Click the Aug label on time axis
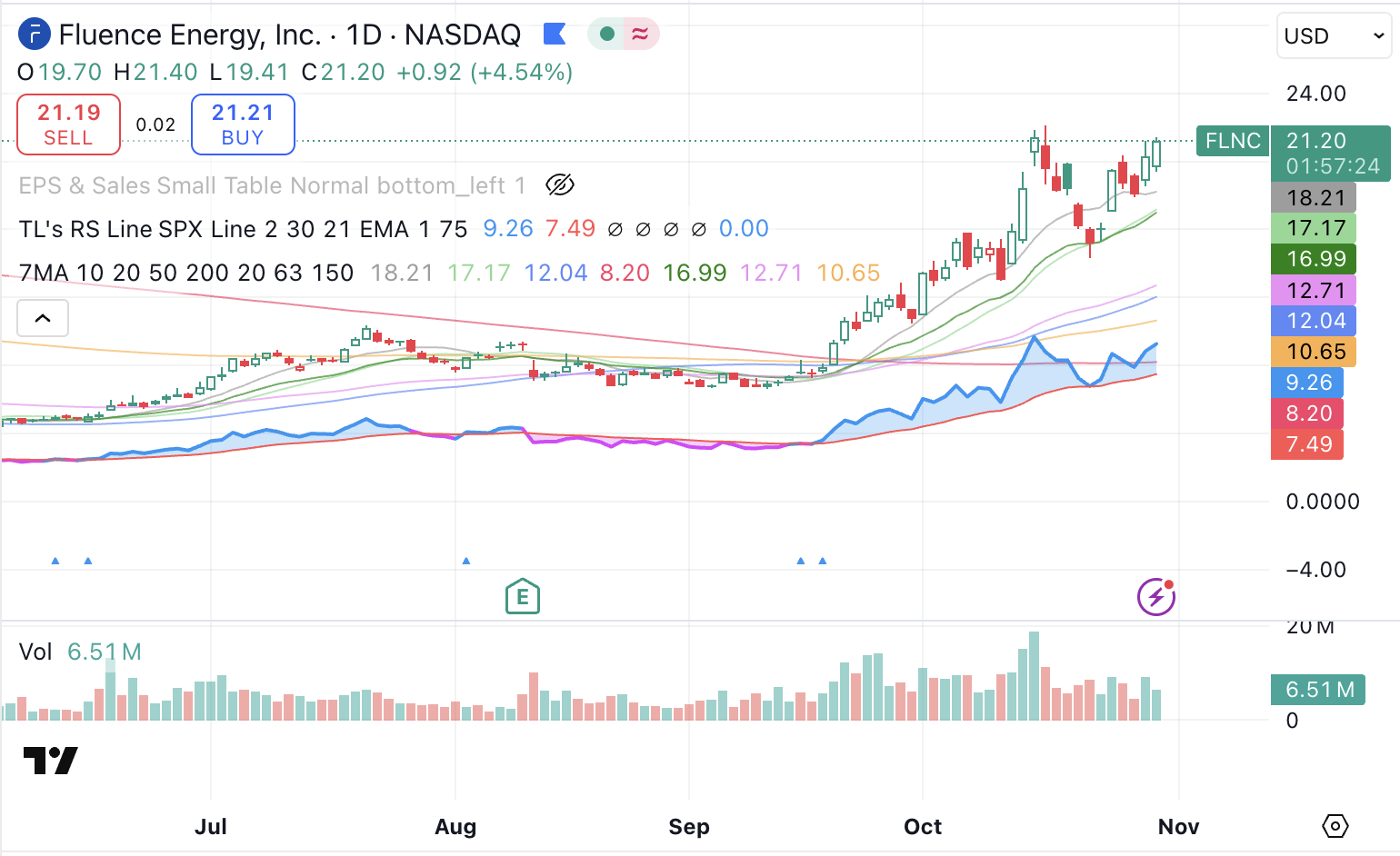1400x856 pixels. pos(455,827)
